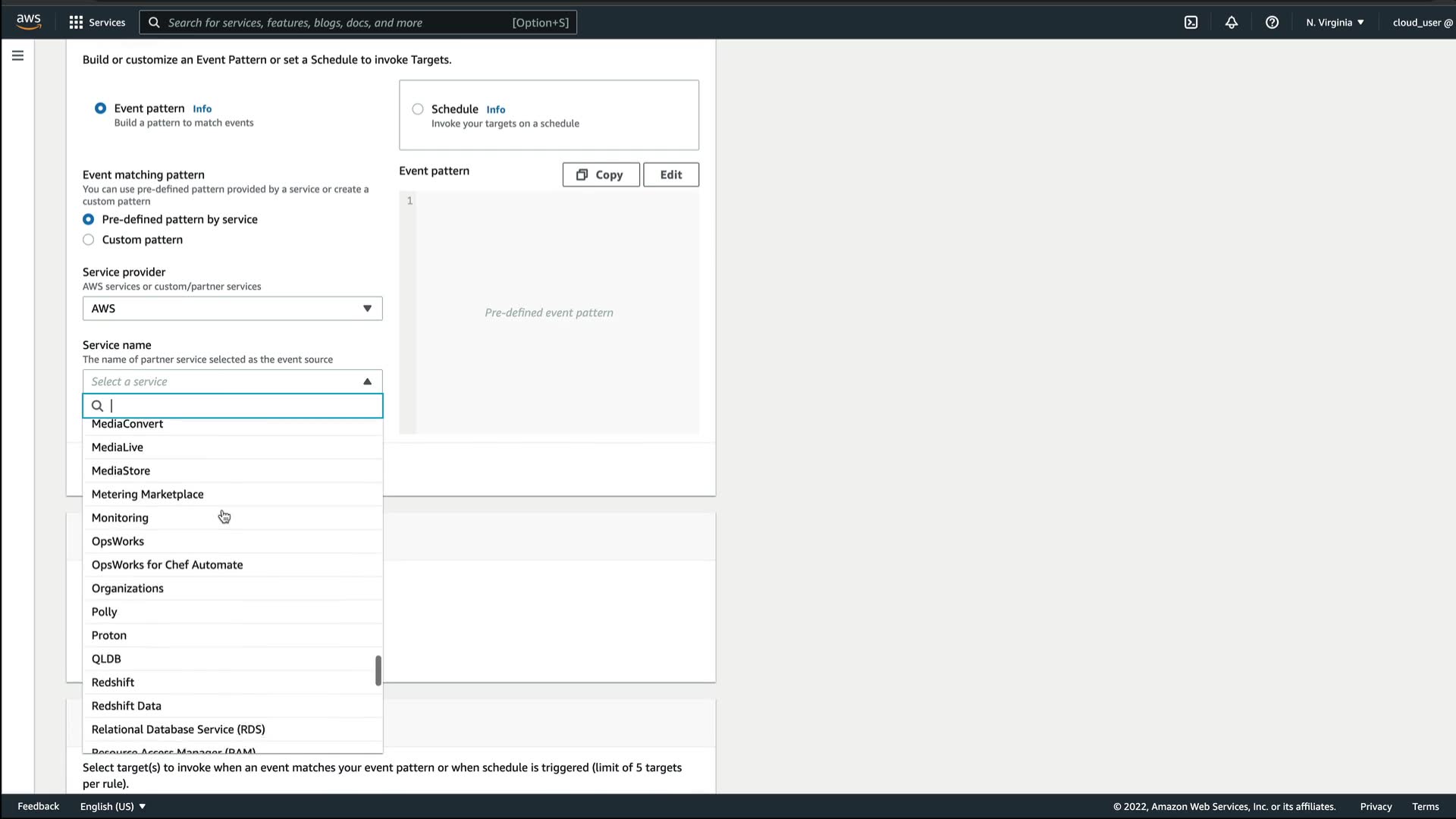This screenshot has height=819, width=1456.
Task: Click the search magnifier in the AWS search bar
Action: click(154, 22)
